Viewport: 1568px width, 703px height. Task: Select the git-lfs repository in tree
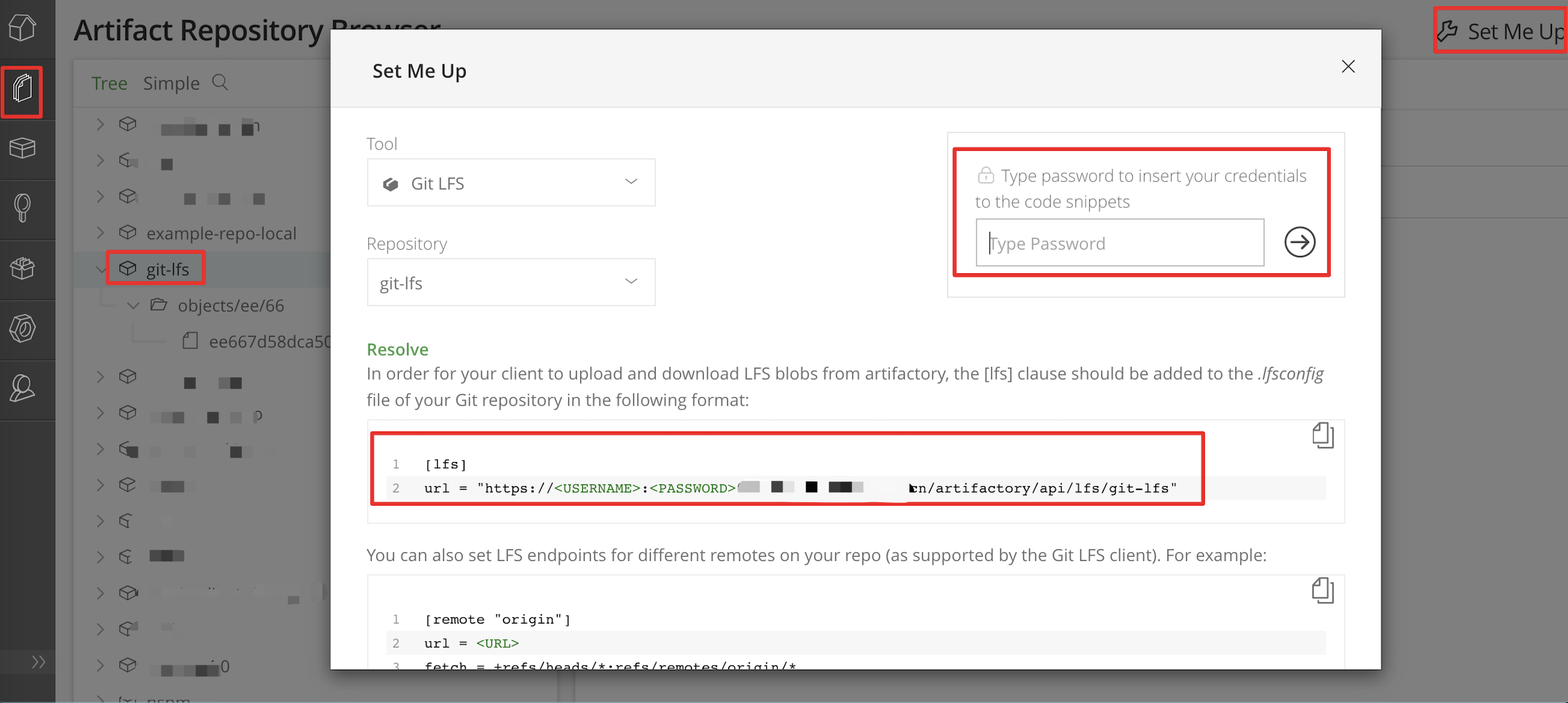[167, 269]
